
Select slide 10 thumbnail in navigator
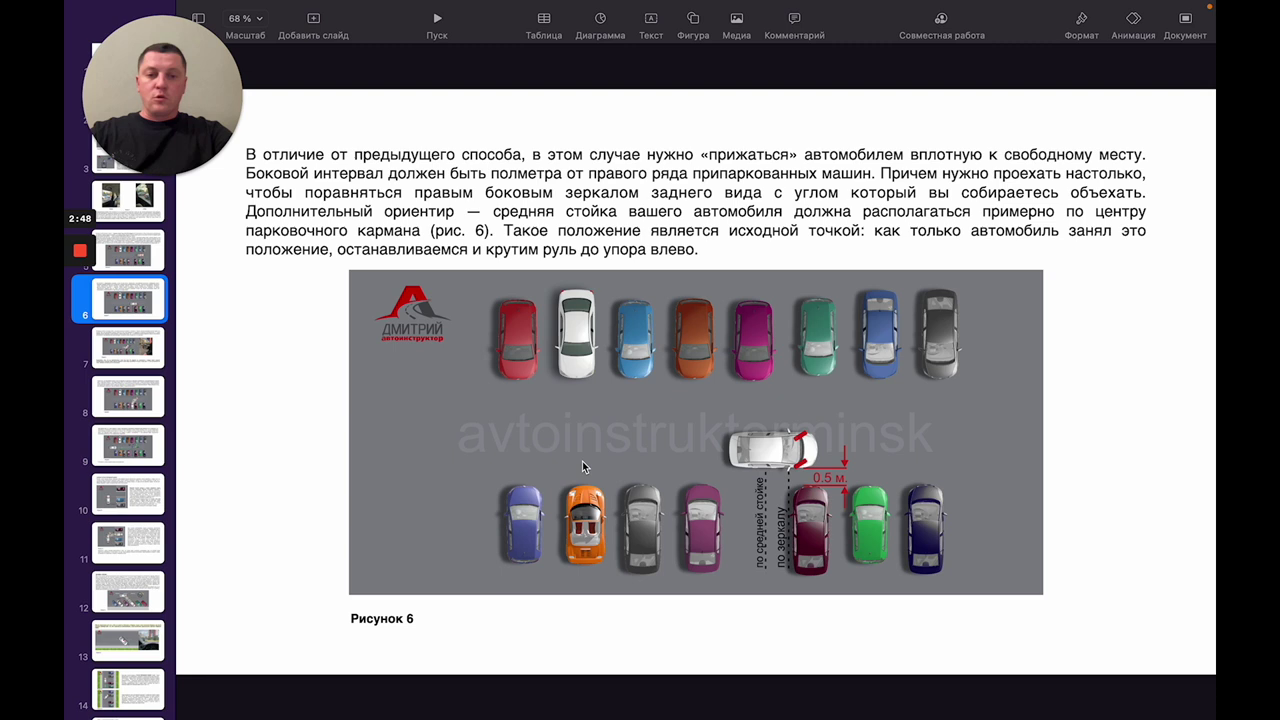[128, 493]
